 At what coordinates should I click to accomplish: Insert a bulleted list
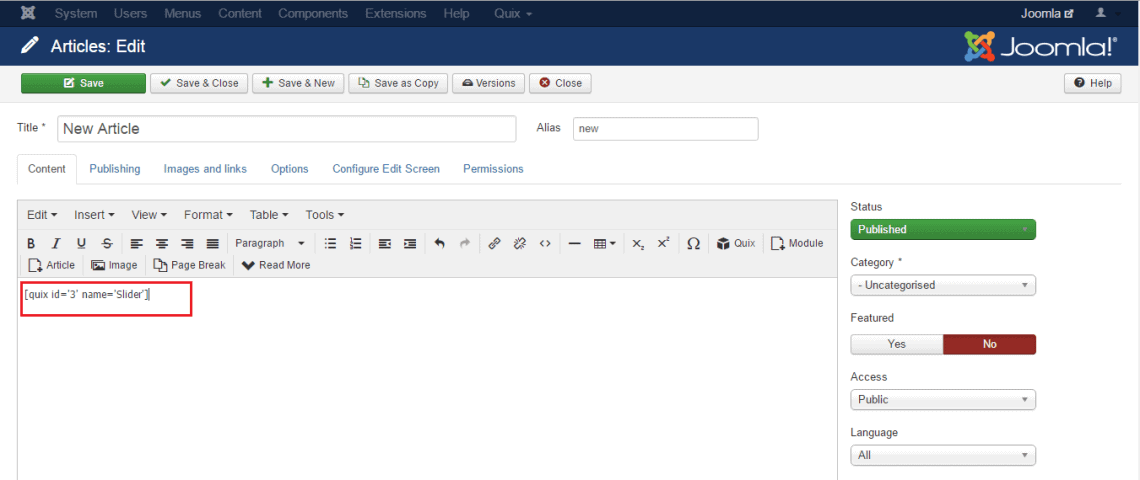pos(331,243)
